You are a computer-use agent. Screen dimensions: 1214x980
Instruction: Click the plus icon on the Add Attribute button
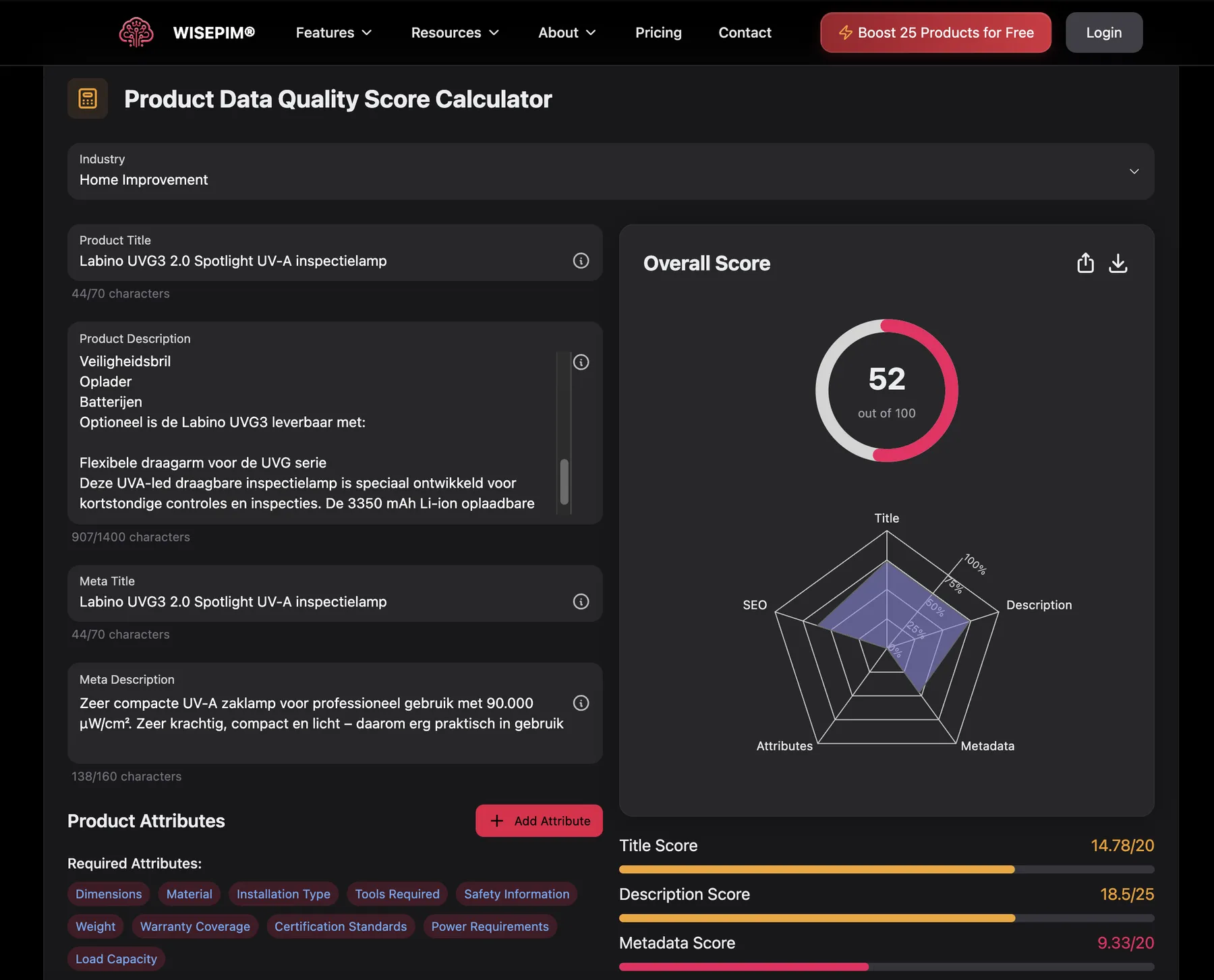(497, 821)
